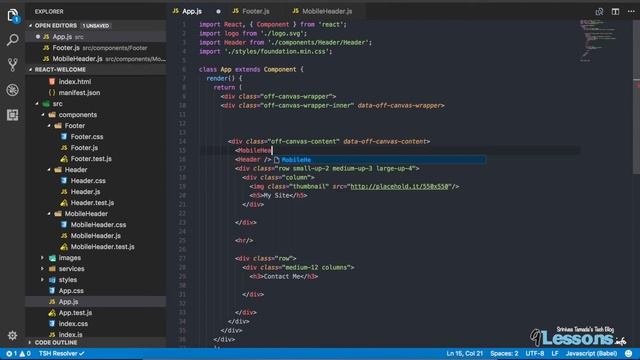Open Footer.css file

click(x=87, y=137)
